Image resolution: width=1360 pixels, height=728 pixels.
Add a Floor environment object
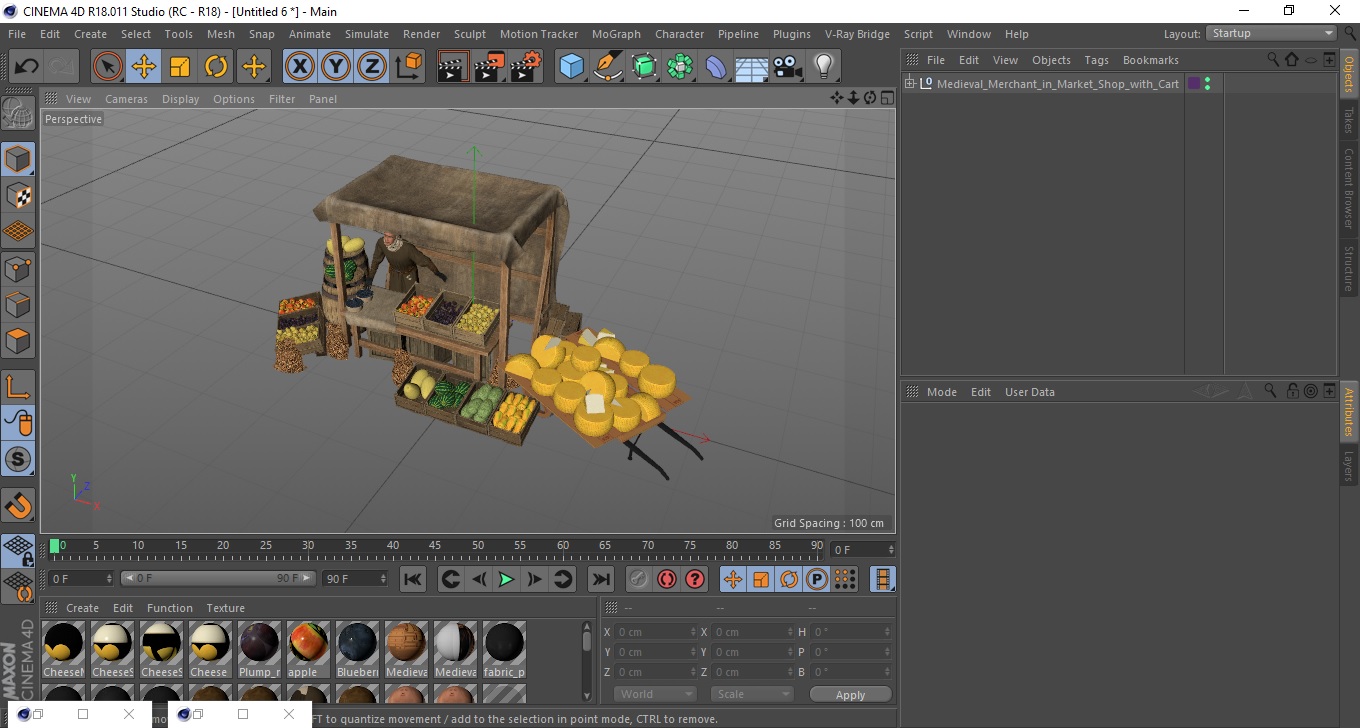pos(751,67)
